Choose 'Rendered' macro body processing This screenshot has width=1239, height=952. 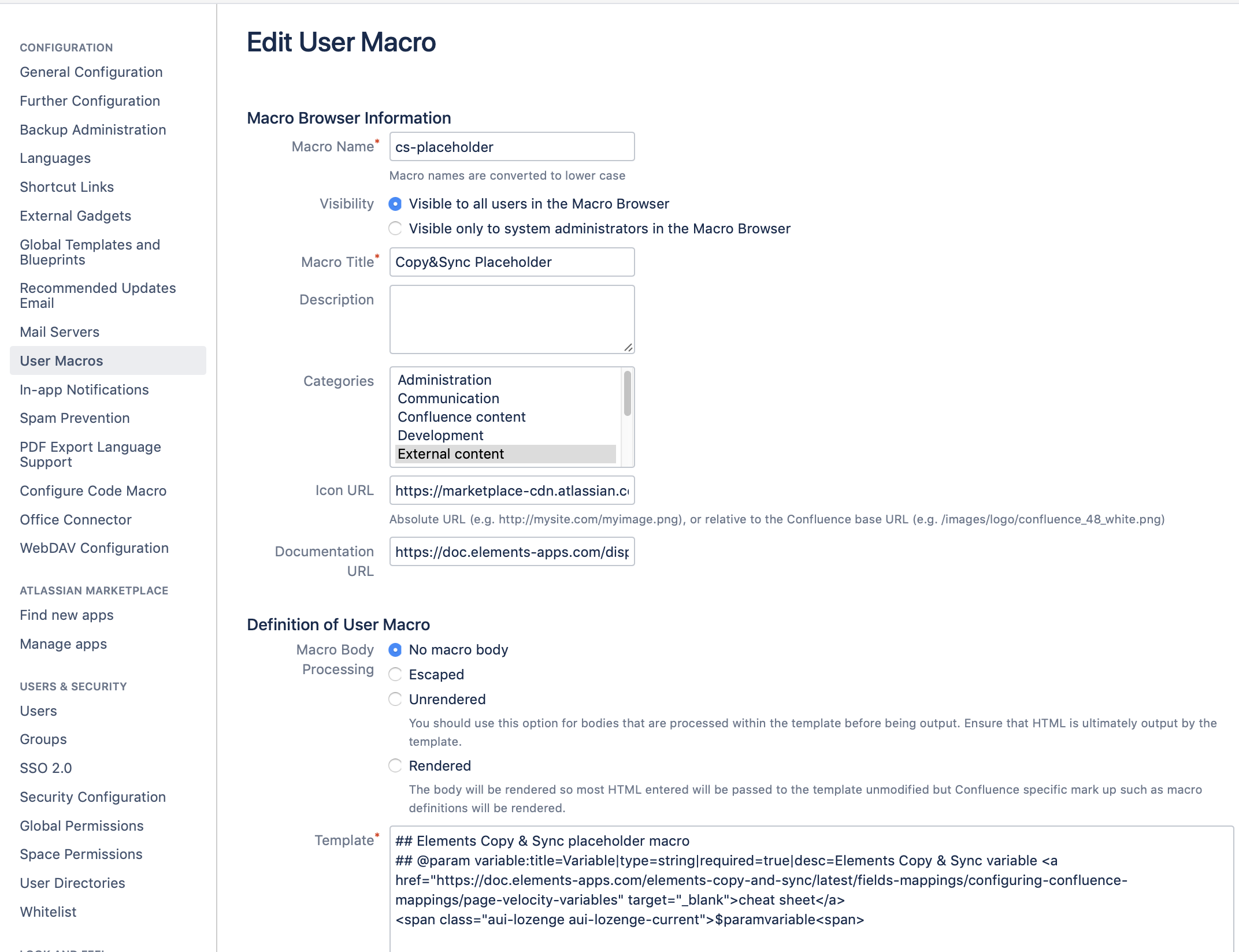[x=395, y=765]
